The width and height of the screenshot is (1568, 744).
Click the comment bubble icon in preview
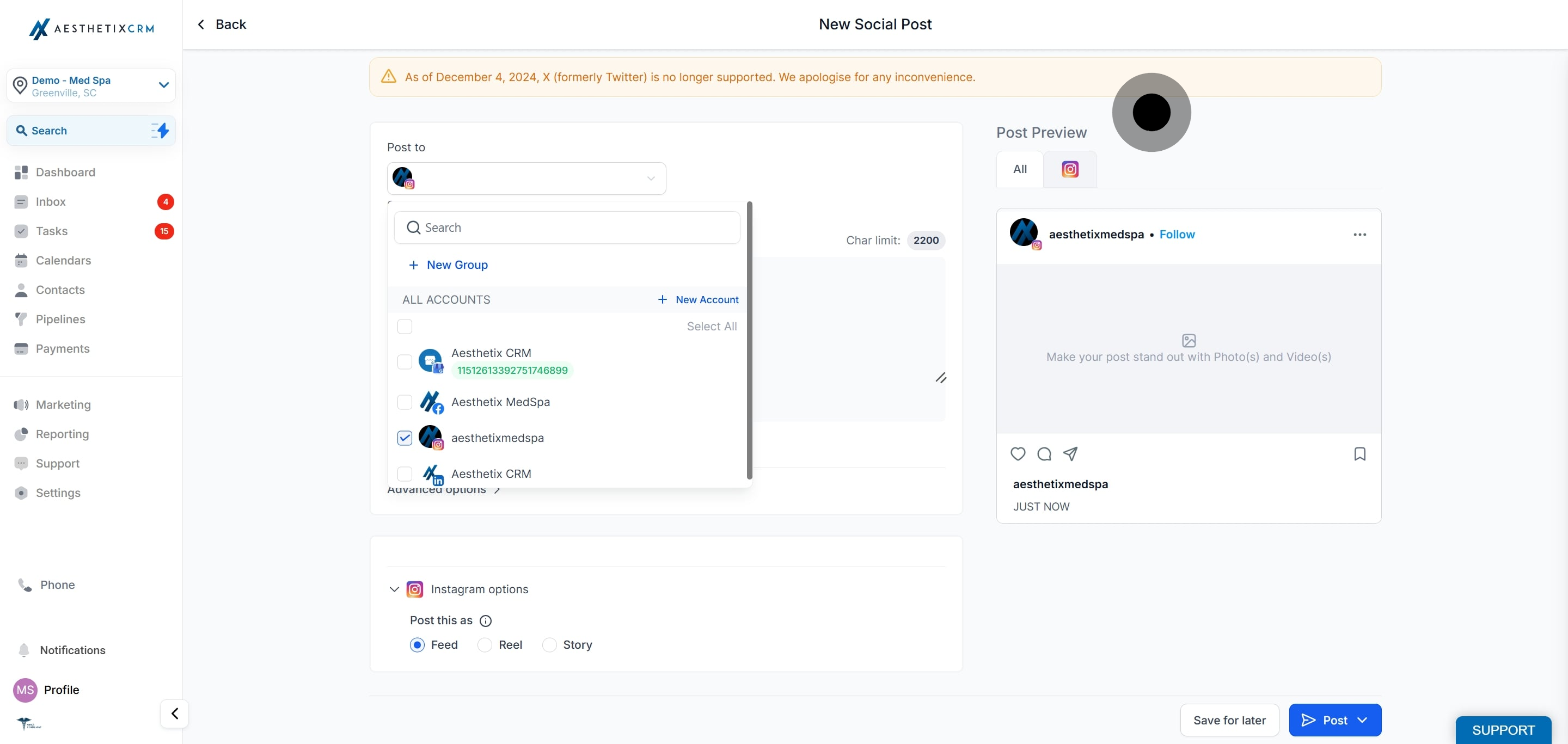[x=1044, y=454]
